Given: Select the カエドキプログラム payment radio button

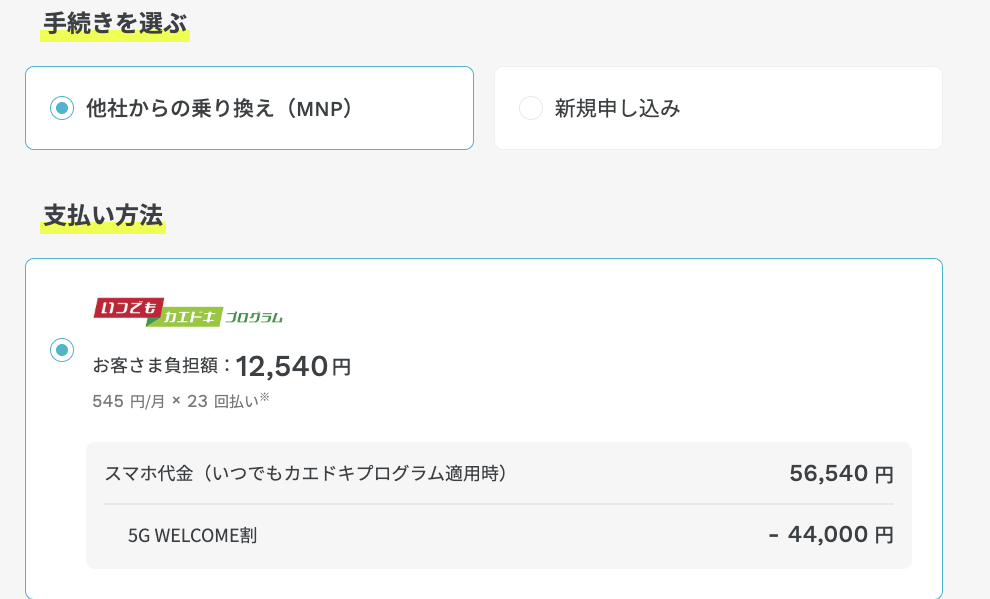Looking at the screenshot, I should 62,350.
